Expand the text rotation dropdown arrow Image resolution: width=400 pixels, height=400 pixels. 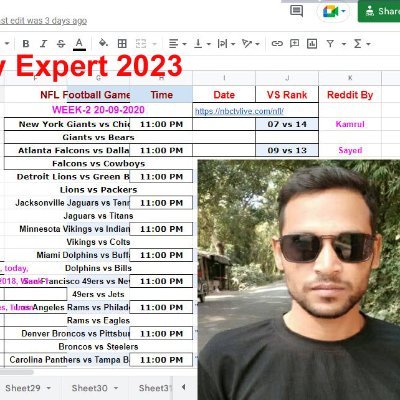tap(257, 44)
